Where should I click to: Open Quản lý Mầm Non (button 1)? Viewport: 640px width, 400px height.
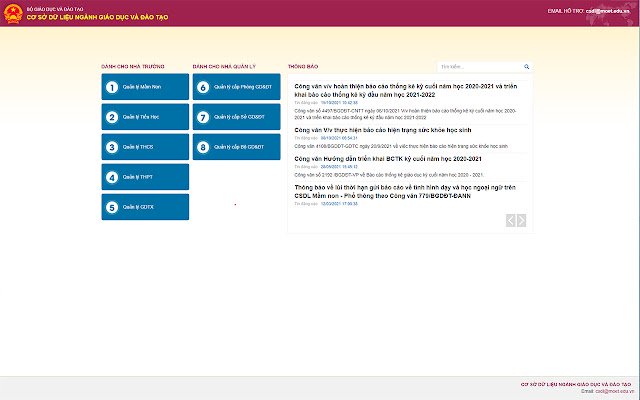(x=145, y=87)
